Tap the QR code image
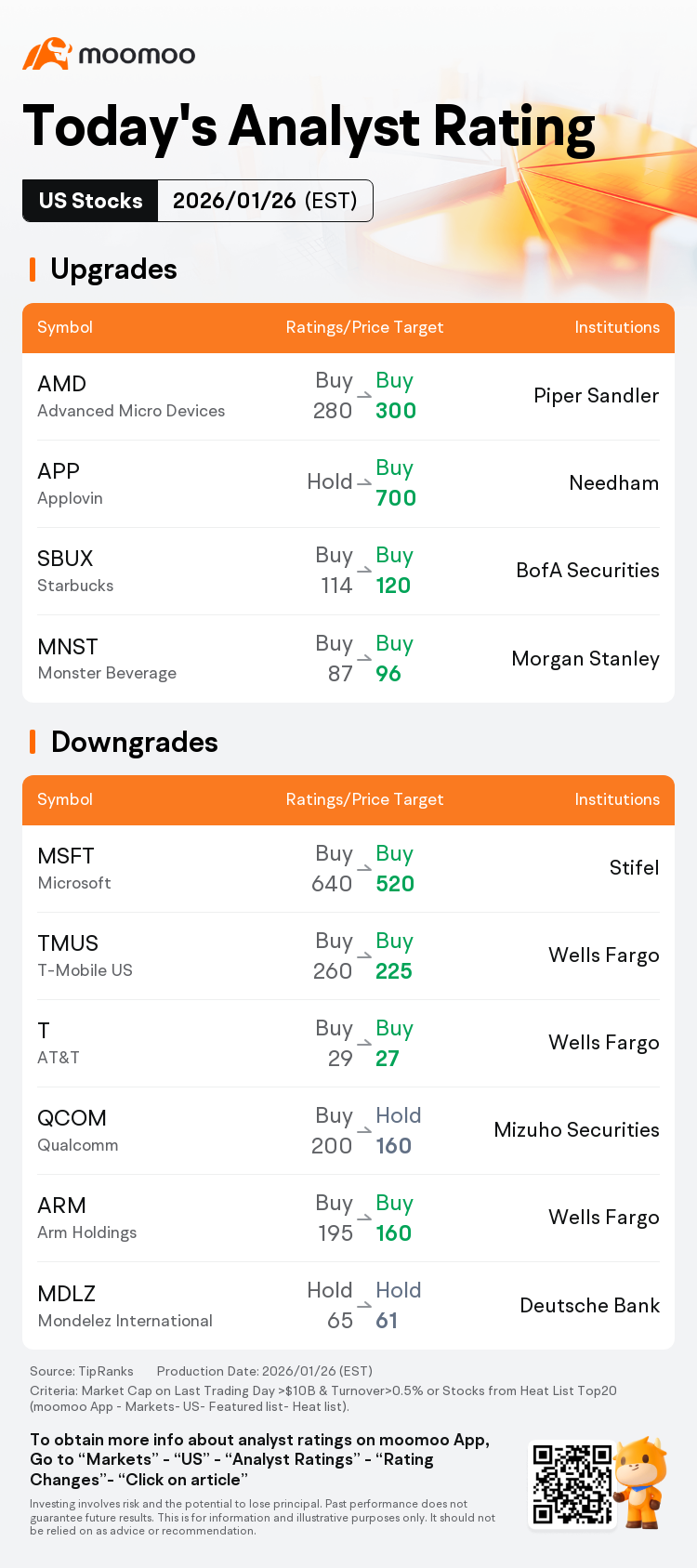697x1568 pixels. (572, 1484)
